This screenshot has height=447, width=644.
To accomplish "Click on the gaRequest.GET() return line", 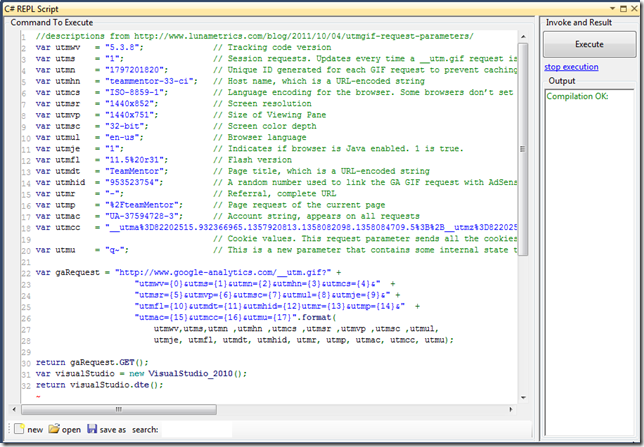I will pyautogui.click(x=98, y=362).
